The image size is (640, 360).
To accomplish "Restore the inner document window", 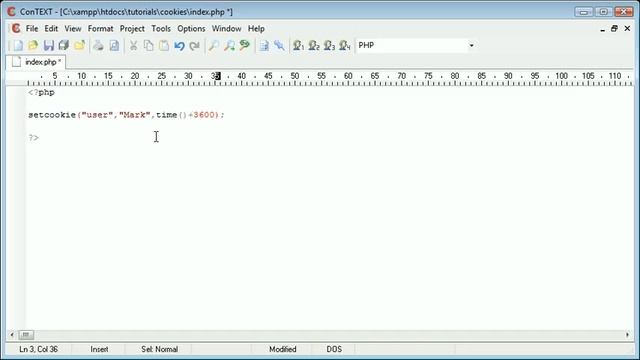I will (x=614, y=29).
